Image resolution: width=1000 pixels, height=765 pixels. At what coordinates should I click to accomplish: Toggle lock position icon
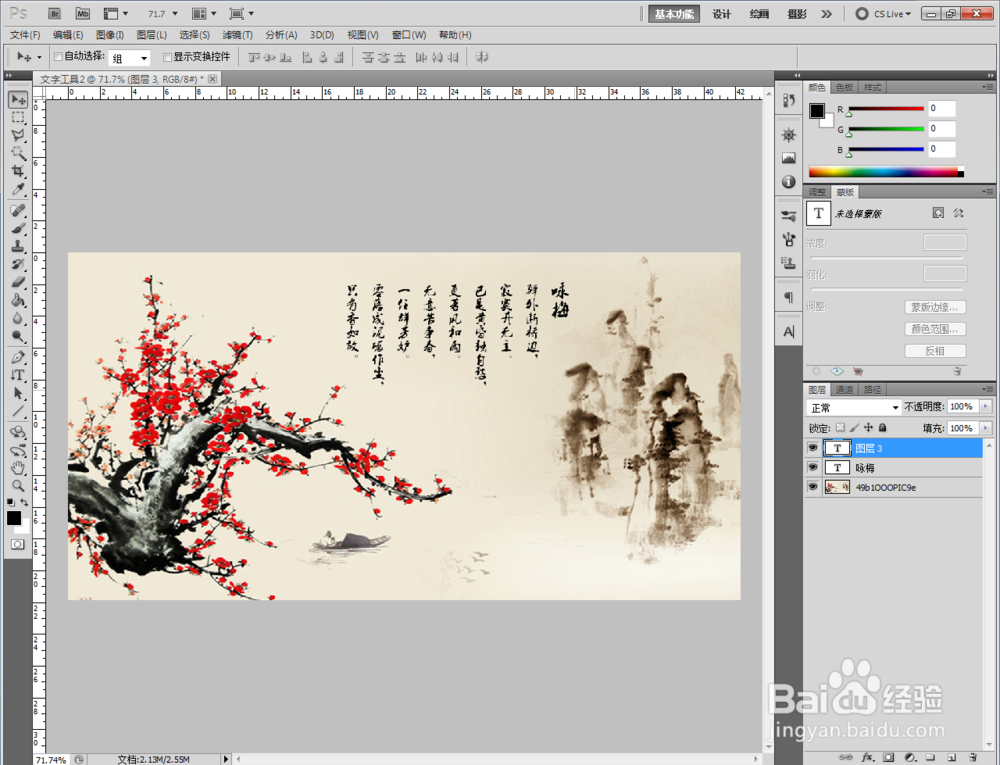coord(869,428)
